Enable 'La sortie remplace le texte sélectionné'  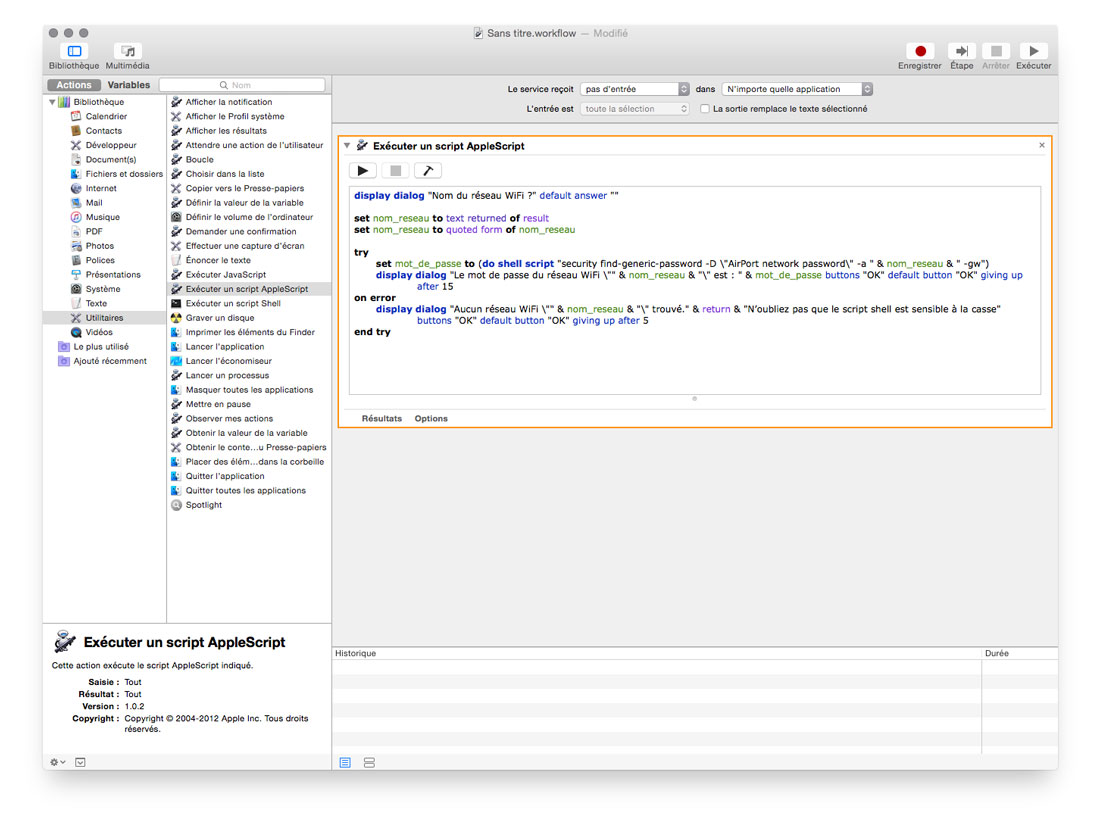[704, 109]
